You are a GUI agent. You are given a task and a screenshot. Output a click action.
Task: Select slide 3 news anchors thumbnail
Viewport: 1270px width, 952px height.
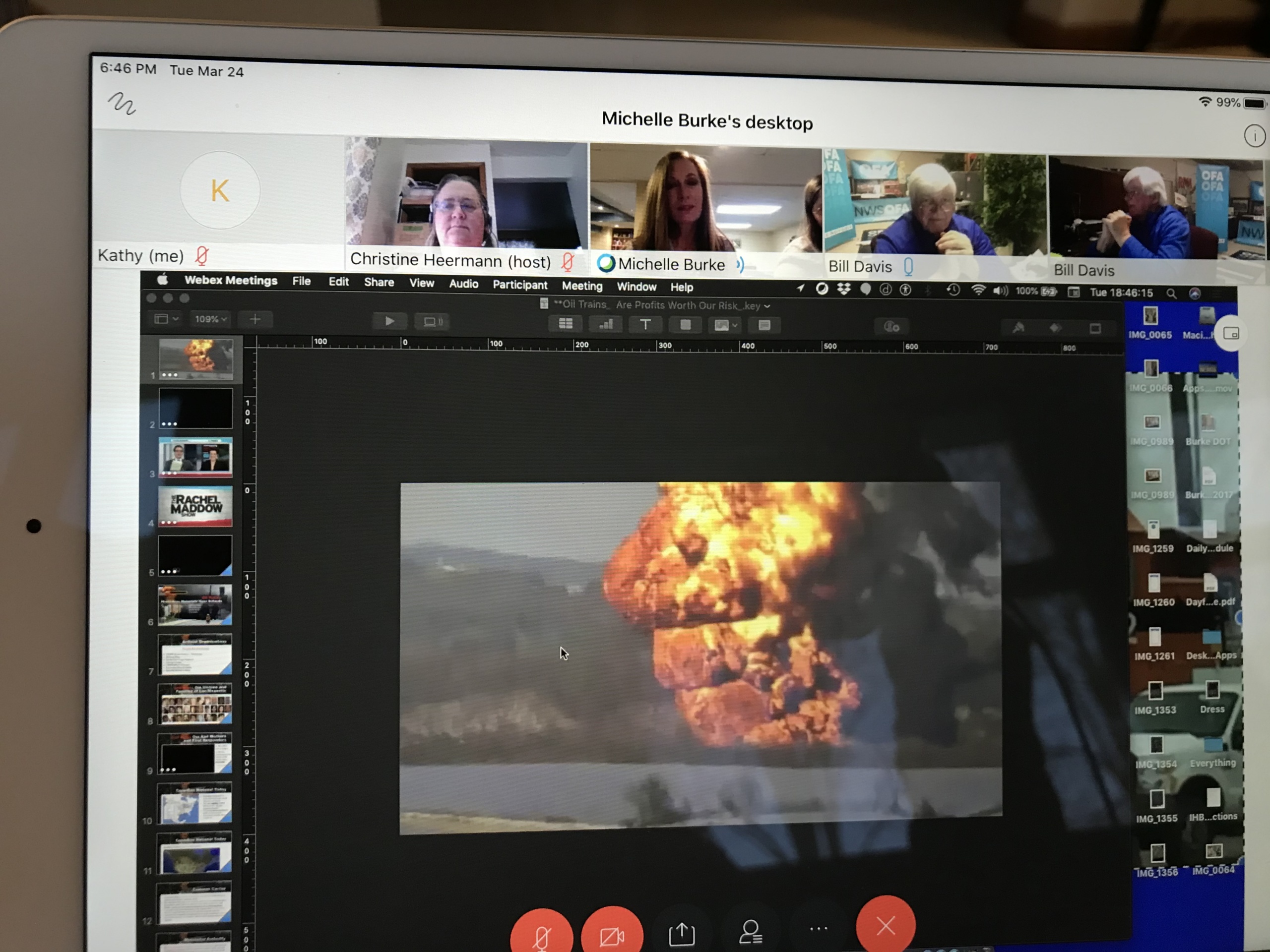point(195,457)
